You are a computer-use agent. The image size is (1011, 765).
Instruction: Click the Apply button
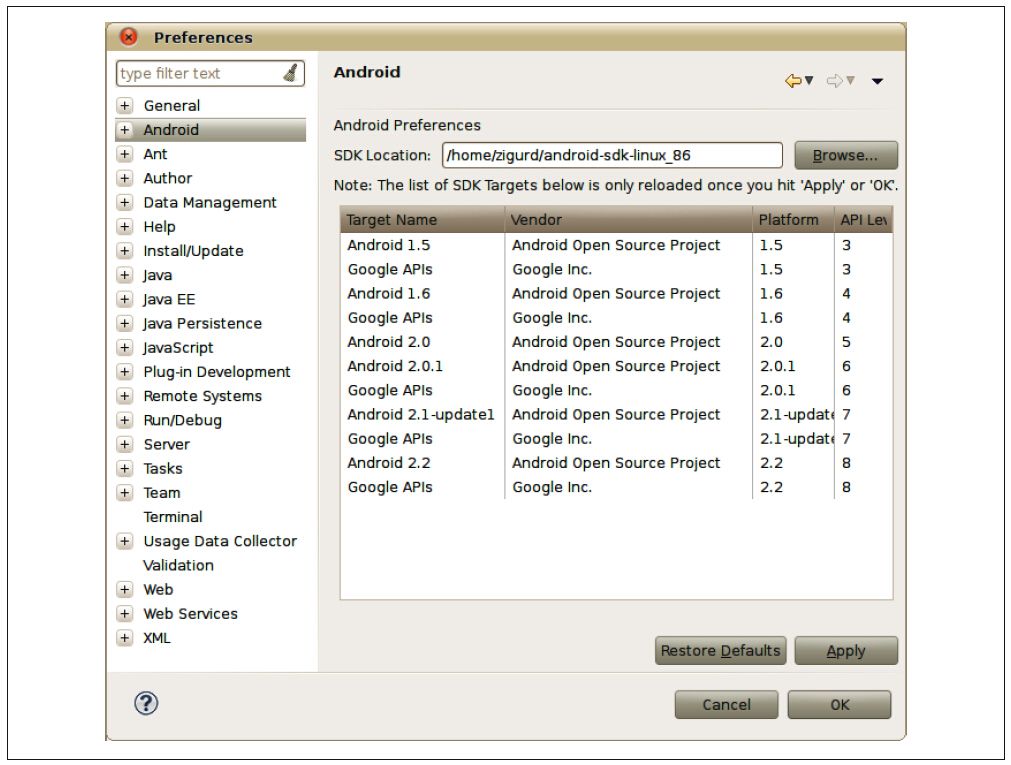pos(845,650)
